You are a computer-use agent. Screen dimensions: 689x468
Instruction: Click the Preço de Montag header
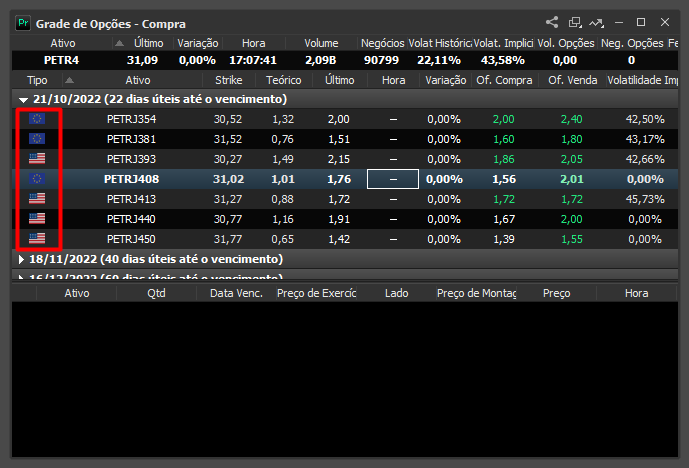pyautogui.click(x=476, y=293)
